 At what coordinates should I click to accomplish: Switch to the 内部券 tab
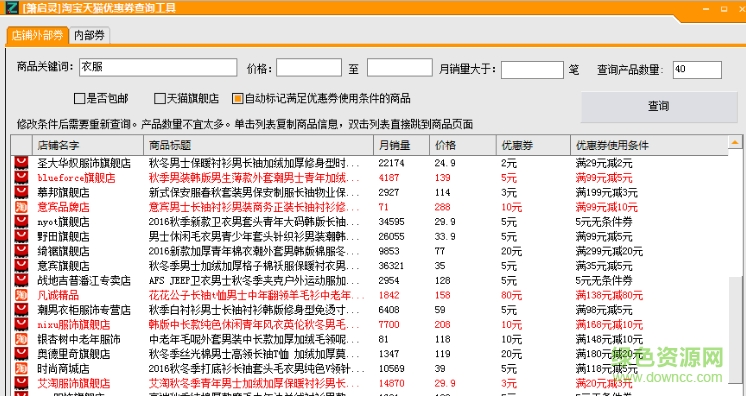click(89, 35)
